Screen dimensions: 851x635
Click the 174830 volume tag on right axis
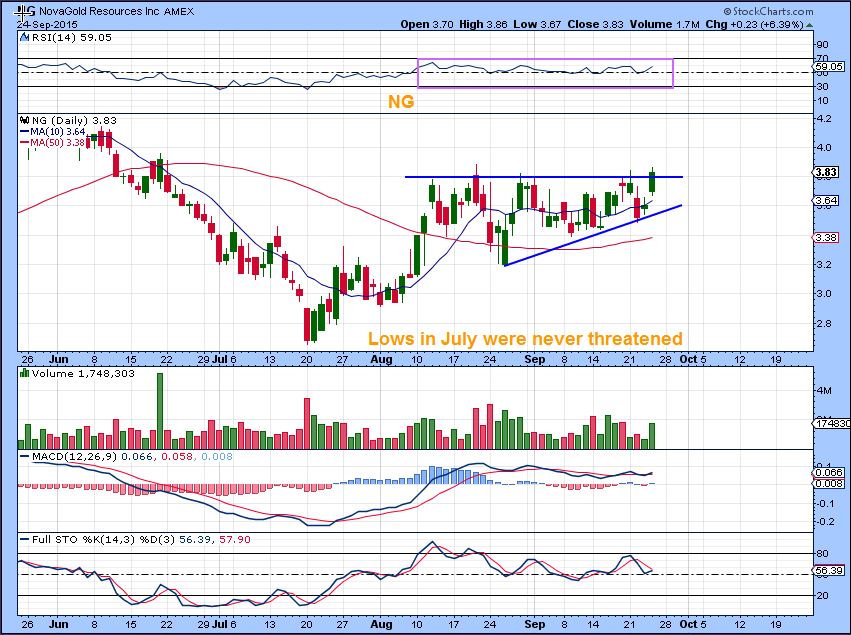pyautogui.click(x=831, y=423)
